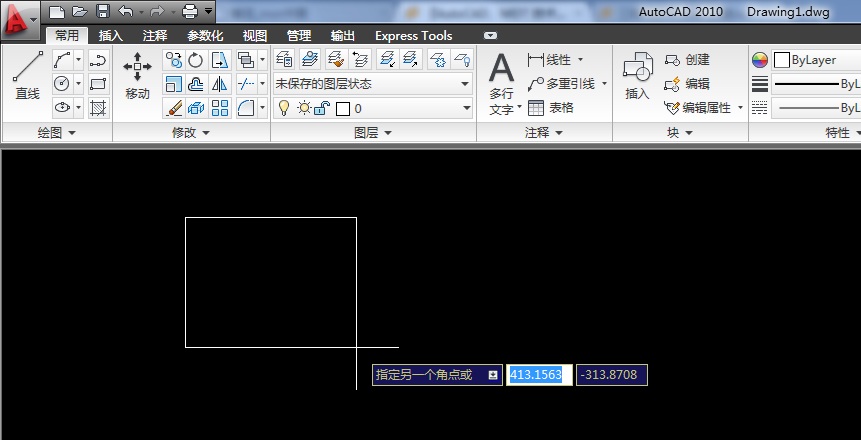Viewport: 861px width, 440px height.
Task: Click the Layer Freeze icon
Action: click(438, 59)
